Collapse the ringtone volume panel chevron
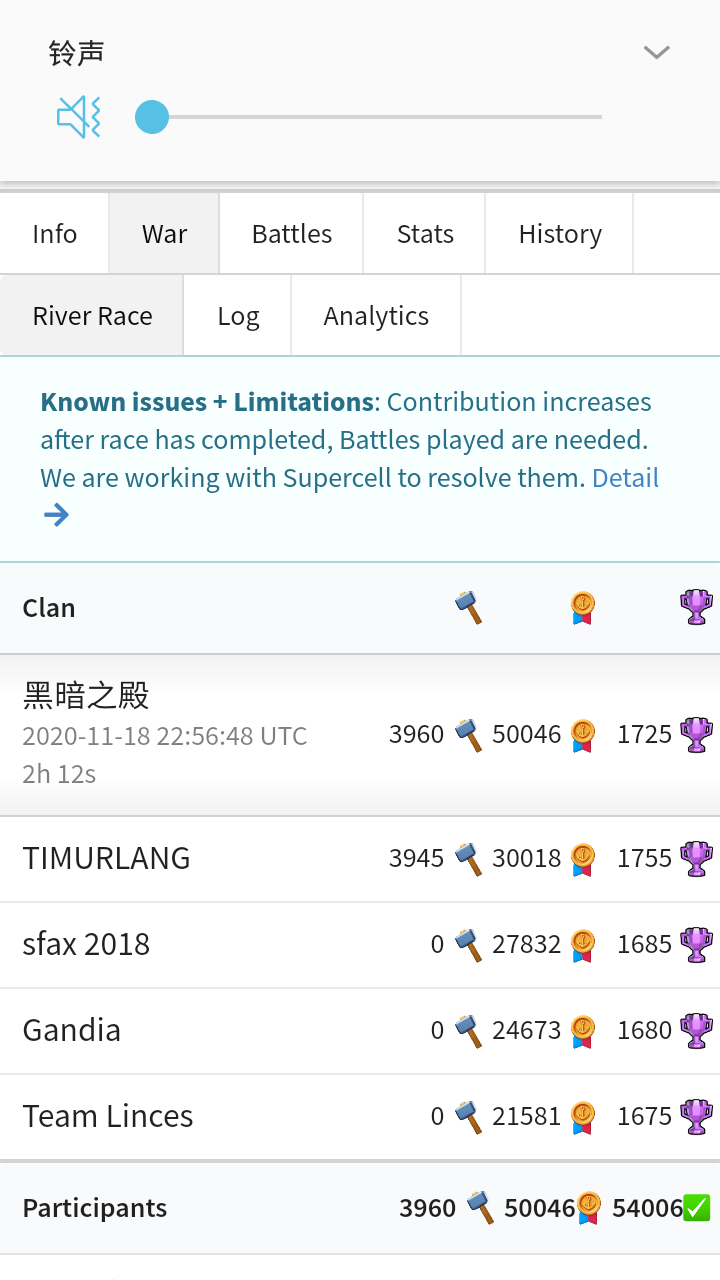The width and height of the screenshot is (720, 1280). tap(656, 52)
